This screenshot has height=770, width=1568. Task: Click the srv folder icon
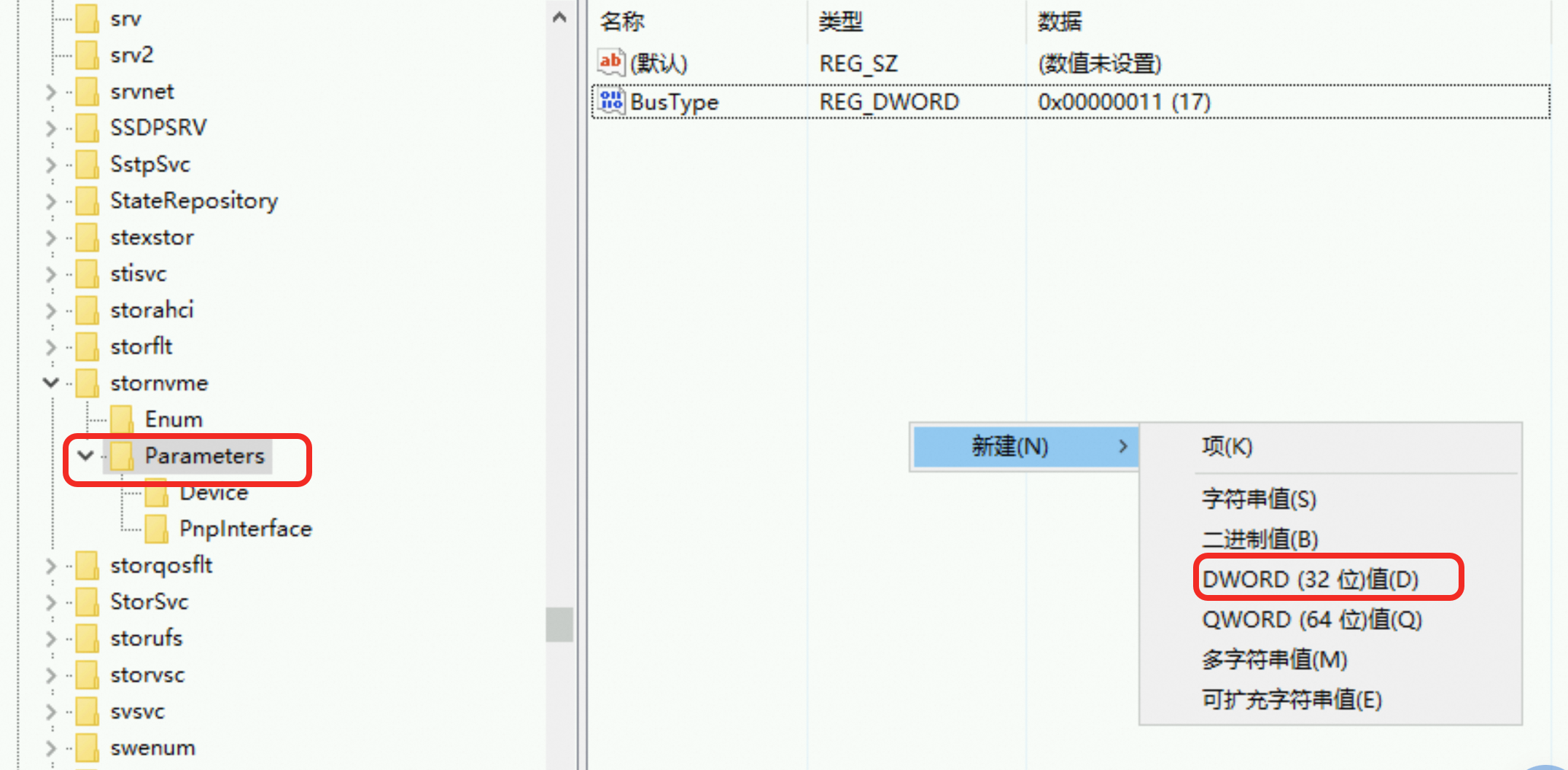(x=88, y=18)
